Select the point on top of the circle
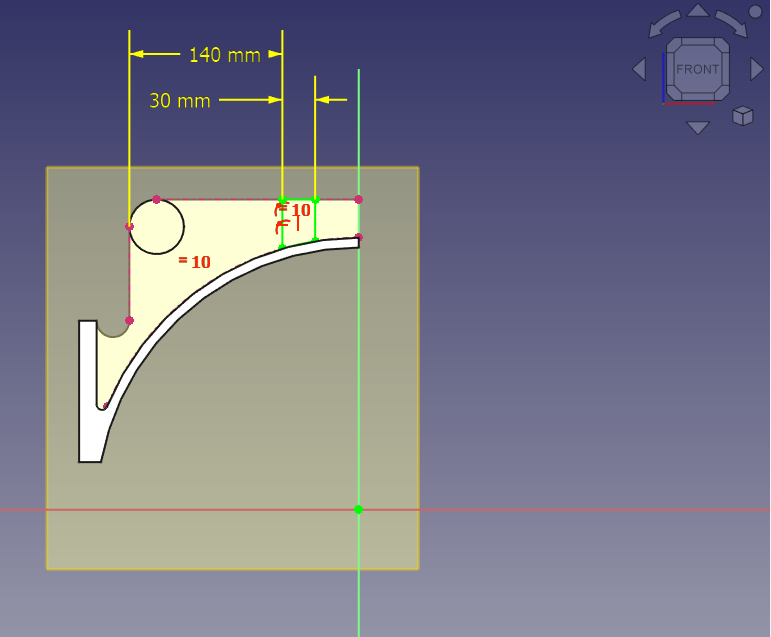771x637 pixels. [156, 199]
